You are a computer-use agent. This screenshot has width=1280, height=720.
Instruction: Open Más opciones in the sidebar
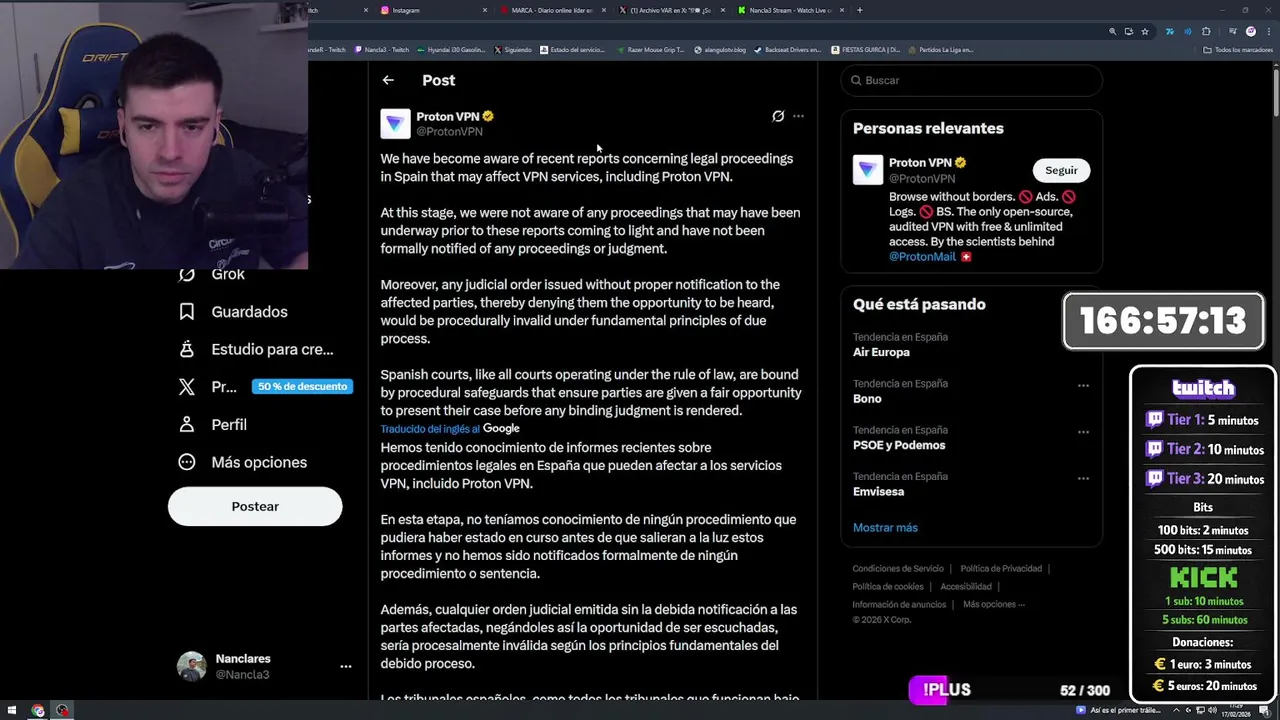[243, 463]
